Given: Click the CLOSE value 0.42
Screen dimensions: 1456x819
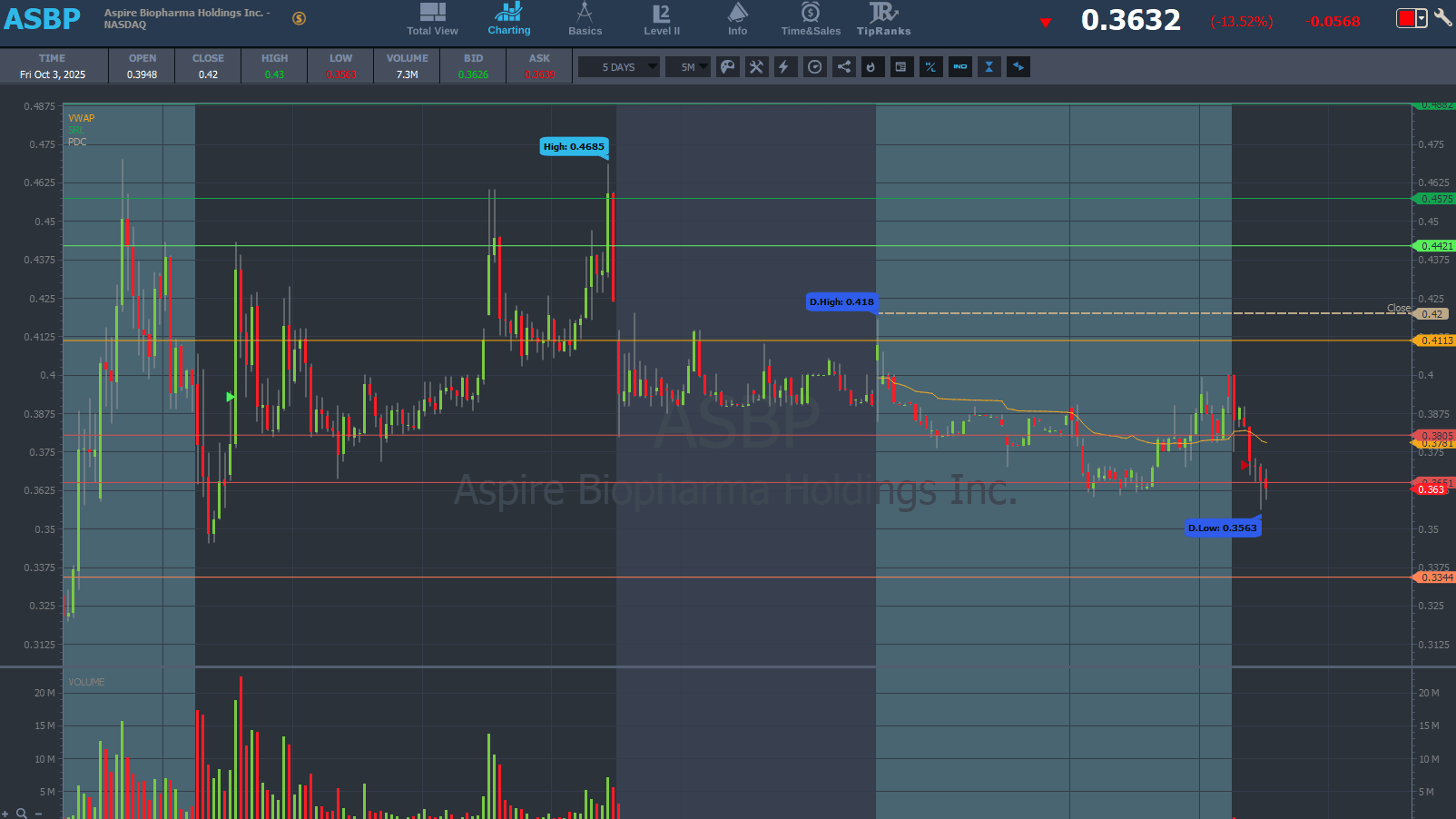Looking at the screenshot, I should pos(208,74).
